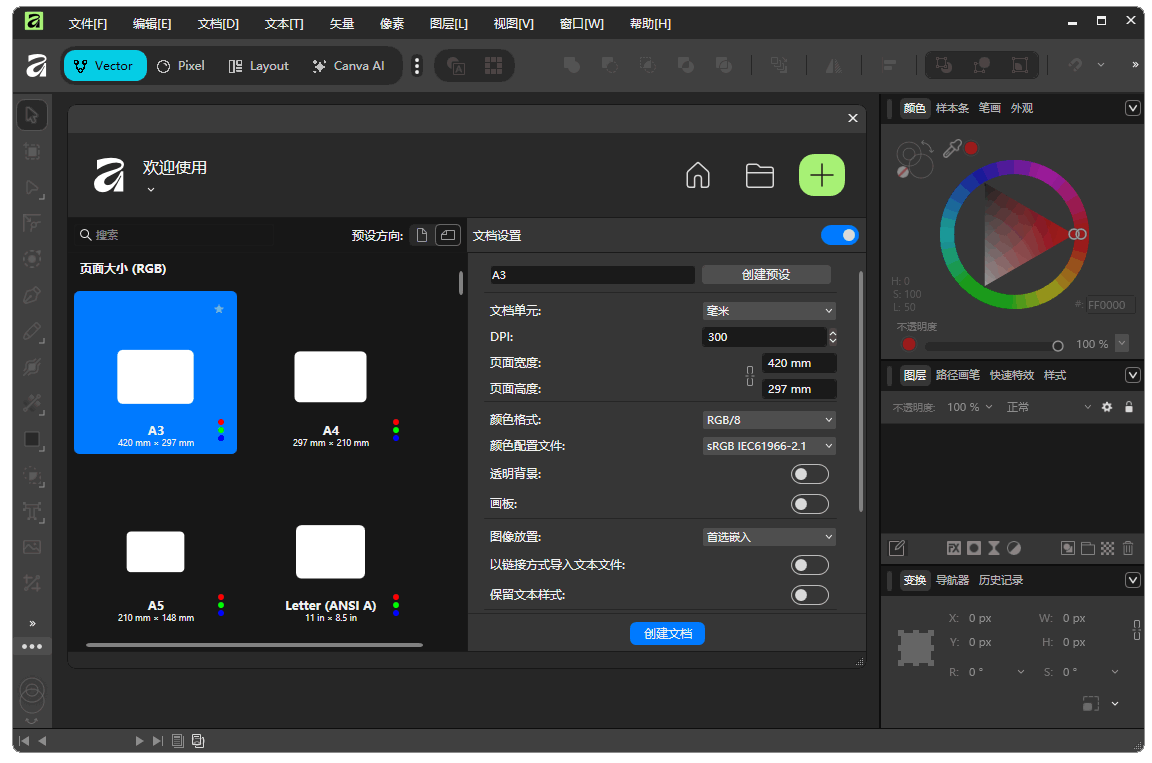Viewport: 1152px width, 763px height.
Task: Expand the 颜色格式 dropdown
Action: tap(768, 420)
